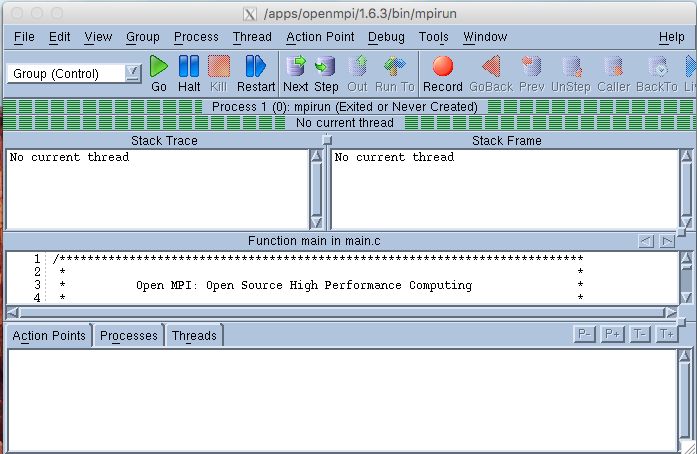Open the Help menu

click(672, 37)
